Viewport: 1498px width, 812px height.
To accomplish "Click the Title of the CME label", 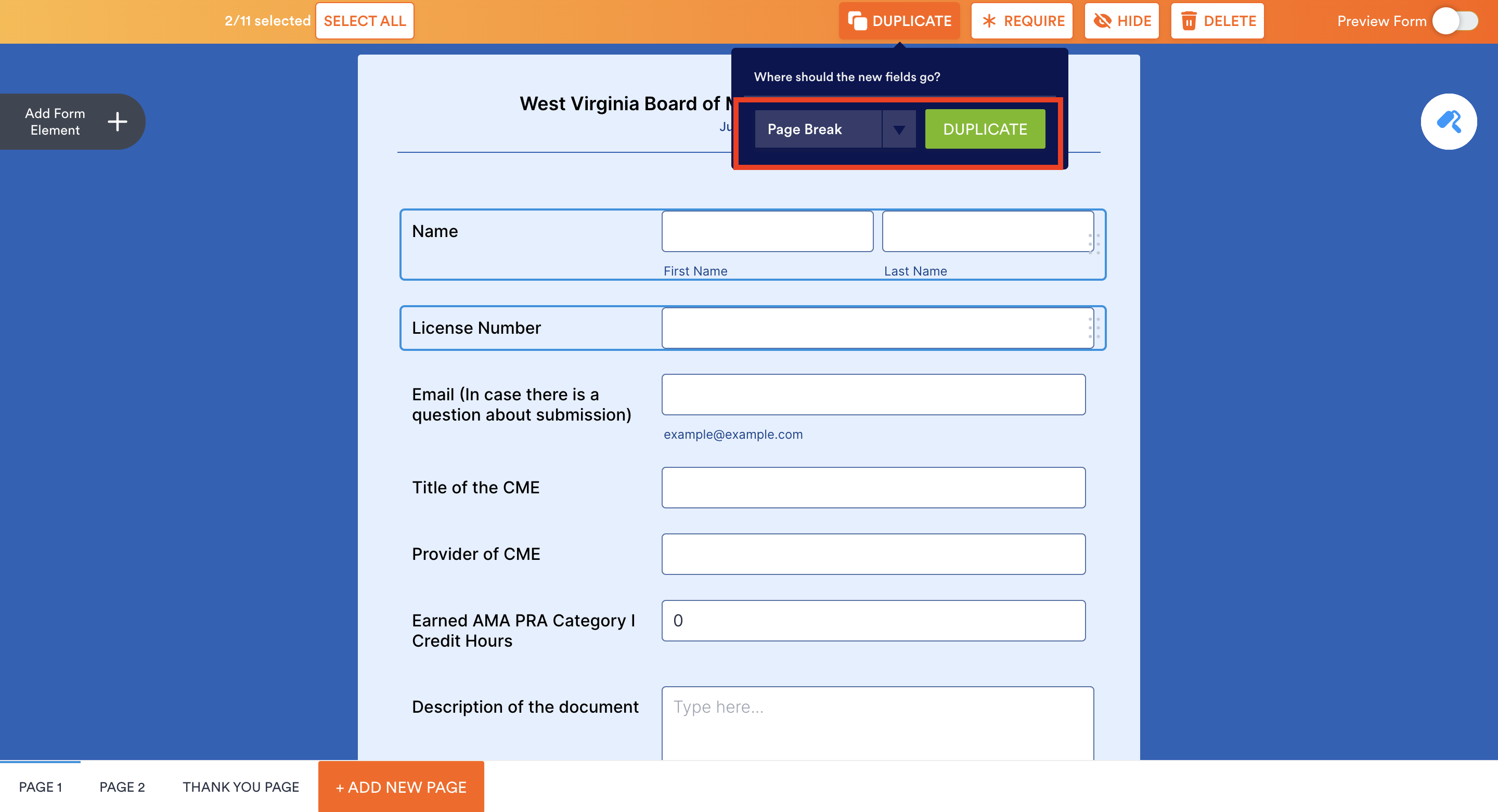I will coord(476,487).
